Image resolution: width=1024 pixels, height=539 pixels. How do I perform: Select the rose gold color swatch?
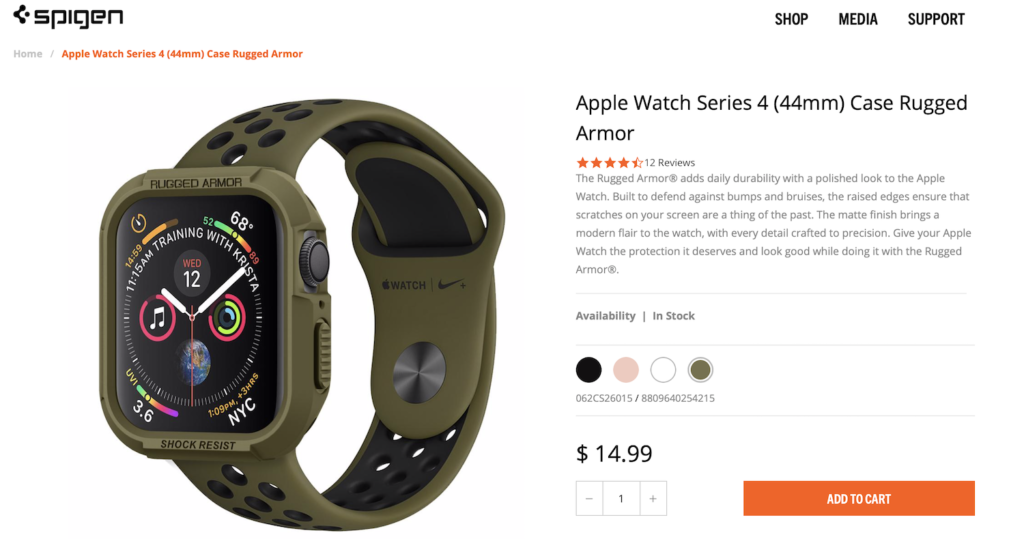click(x=626, y=370)
